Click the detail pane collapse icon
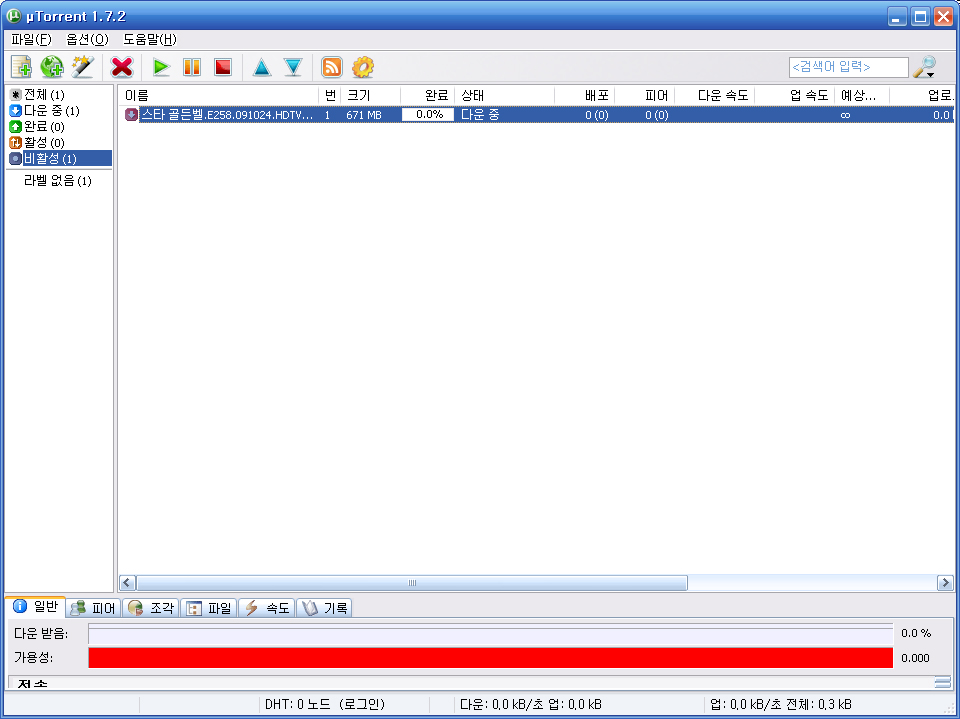Image resolution: width=960 pixels, height=719 pixels. pyautogui.click(x=943, y=682)
